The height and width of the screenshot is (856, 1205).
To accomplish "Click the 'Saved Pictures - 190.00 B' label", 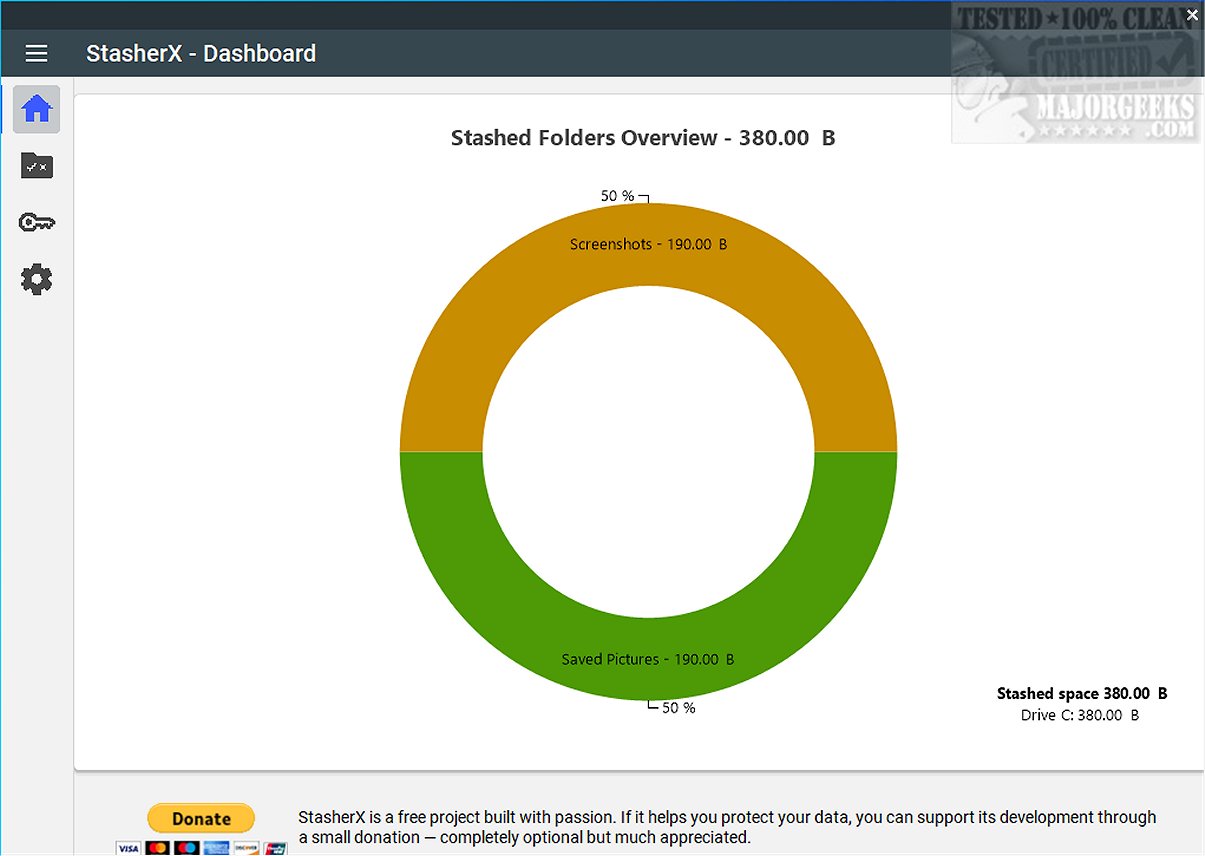I will coord(648,659).
